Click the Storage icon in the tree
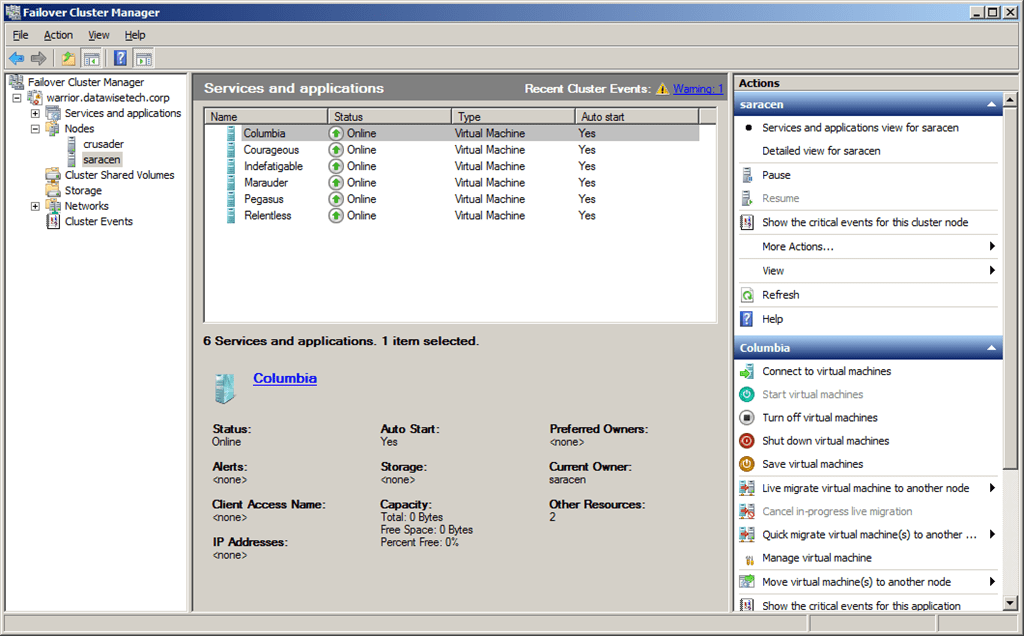This screenshot has width=1024, height=636. (x=53, y=190)
